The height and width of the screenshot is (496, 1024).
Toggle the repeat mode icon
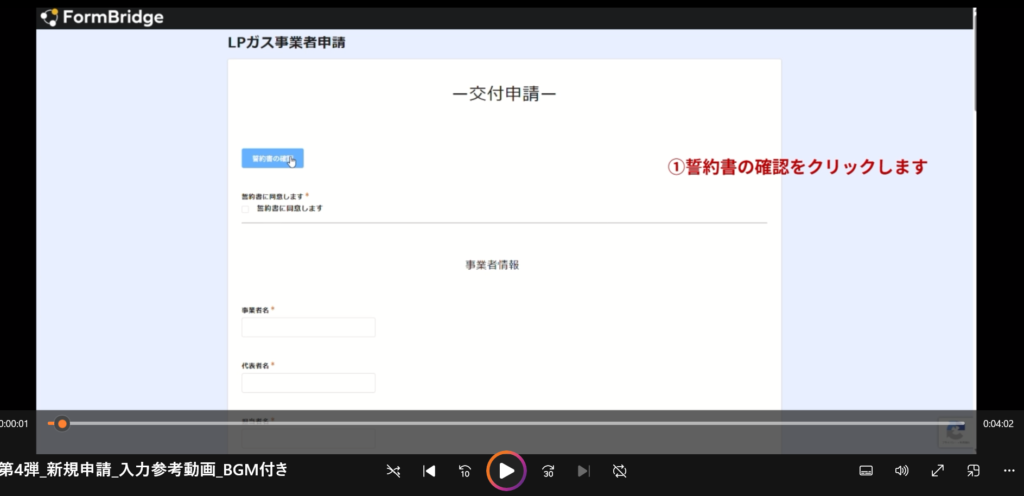tap(620, 470)
